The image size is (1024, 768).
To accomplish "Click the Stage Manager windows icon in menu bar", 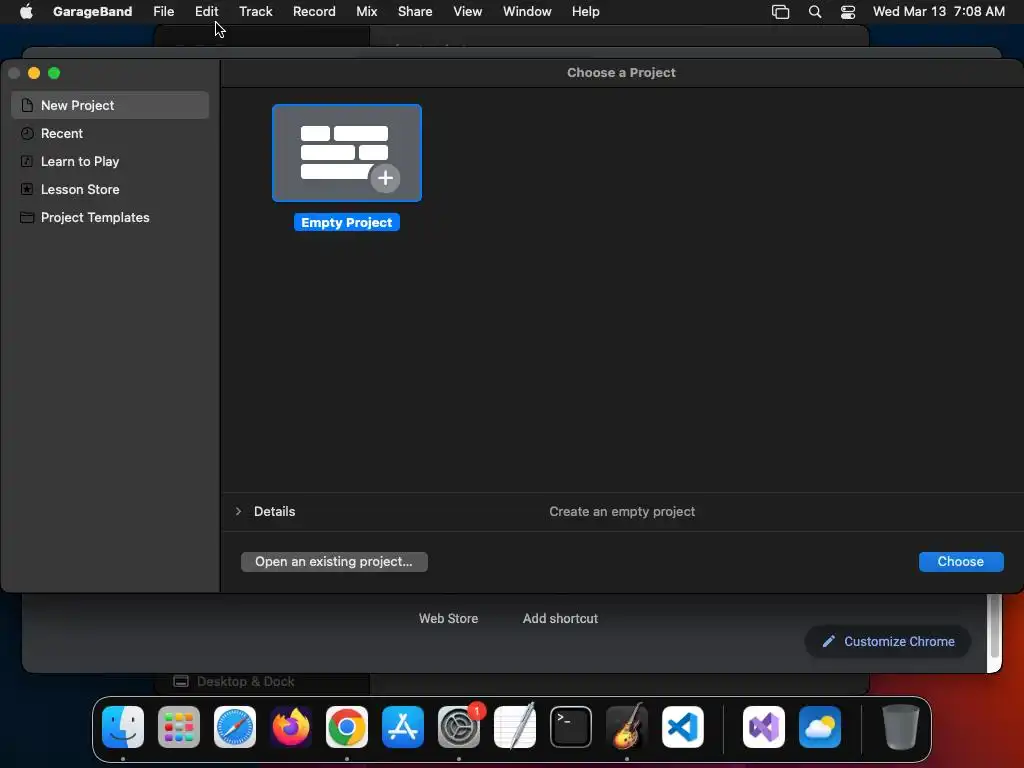I will (780, 11).
